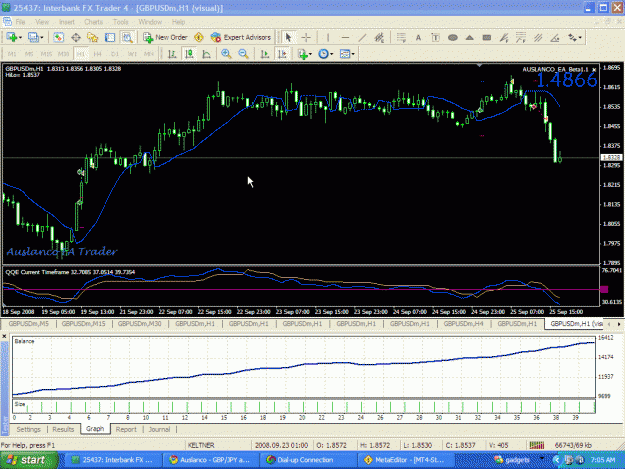Open the GBPUSDm,H4 chart tab

point(464,324)
